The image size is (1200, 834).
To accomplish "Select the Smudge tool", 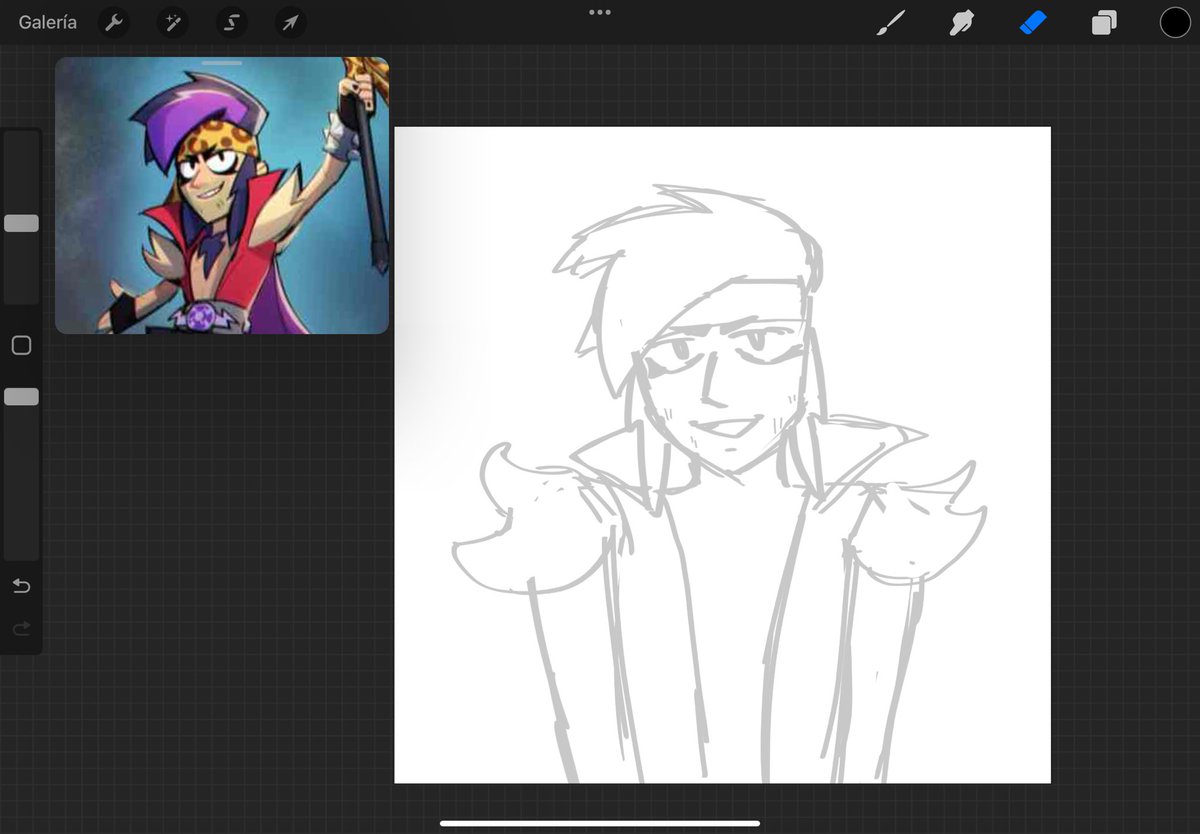I will click(961, 22).
